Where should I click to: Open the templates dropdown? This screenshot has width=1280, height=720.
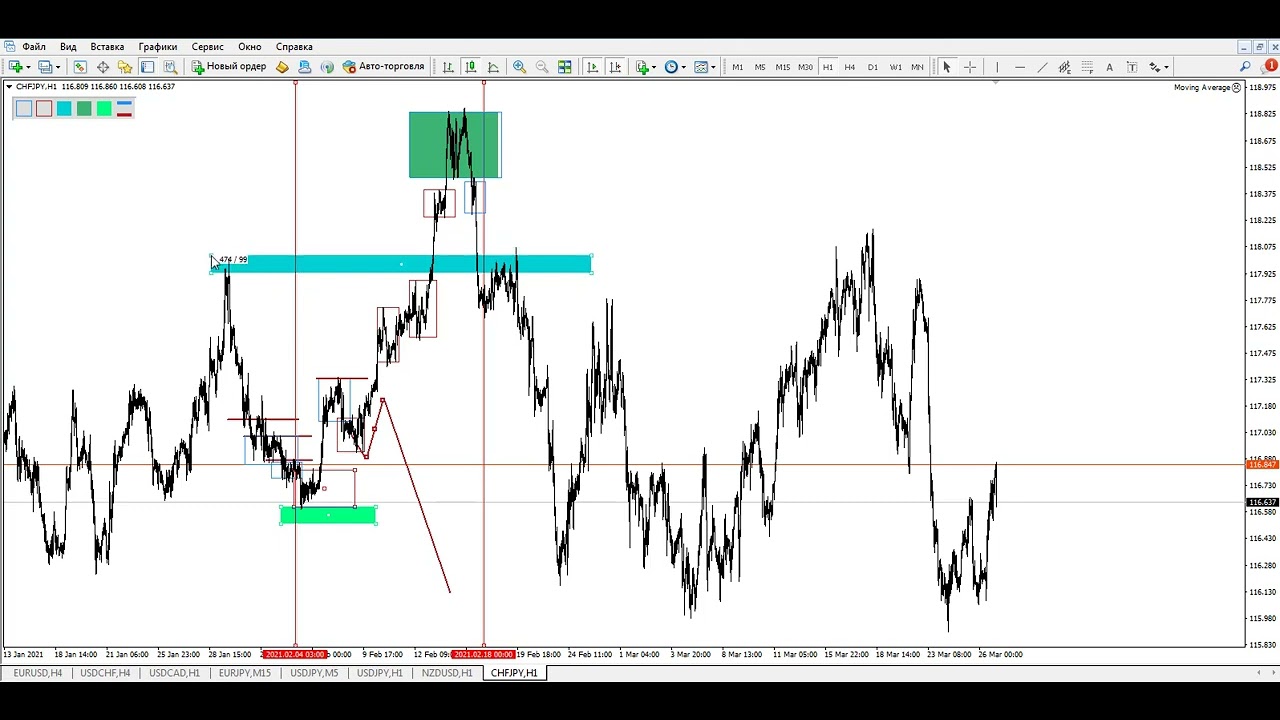tap(704, 67)
